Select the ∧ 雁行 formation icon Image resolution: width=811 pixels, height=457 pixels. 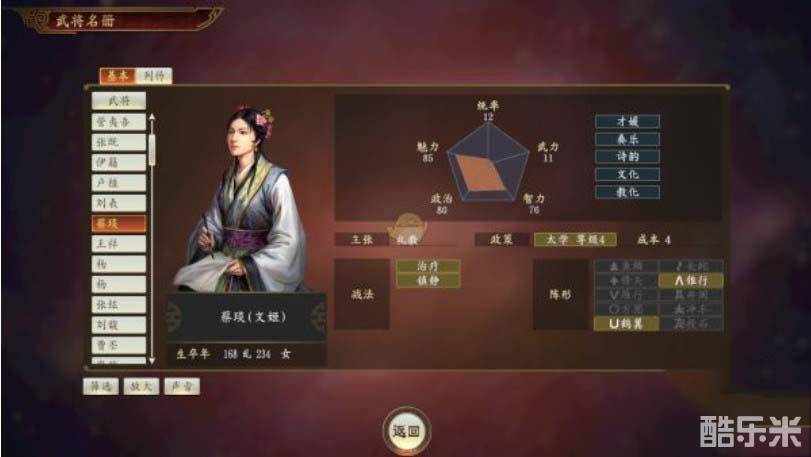pyautogui.click(x=691, y=281)
